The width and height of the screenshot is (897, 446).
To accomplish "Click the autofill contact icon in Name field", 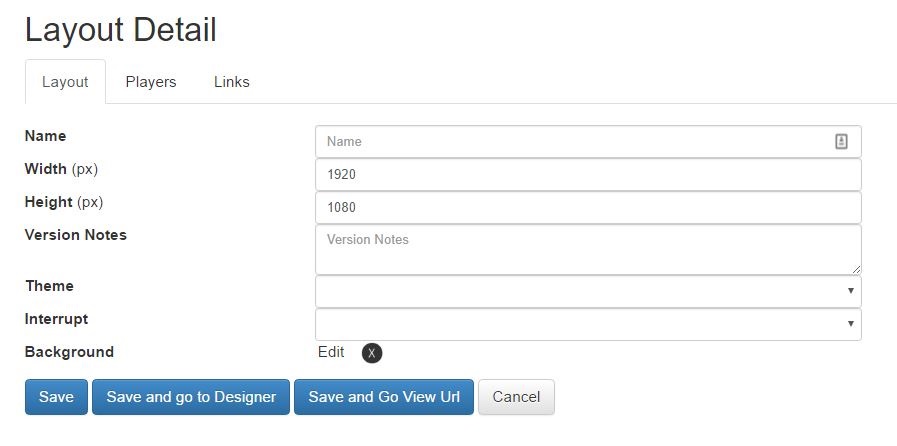I will 841,141.
